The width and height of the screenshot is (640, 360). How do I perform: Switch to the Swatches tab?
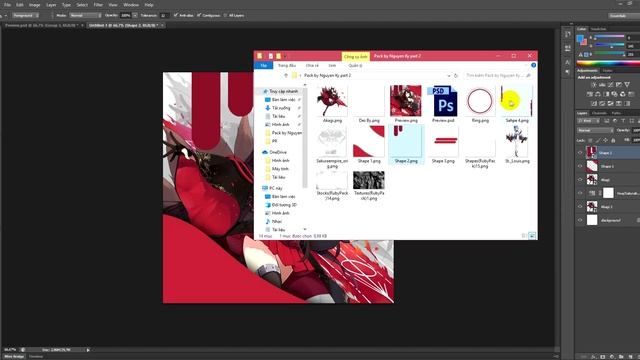click(x=599, y=29)
